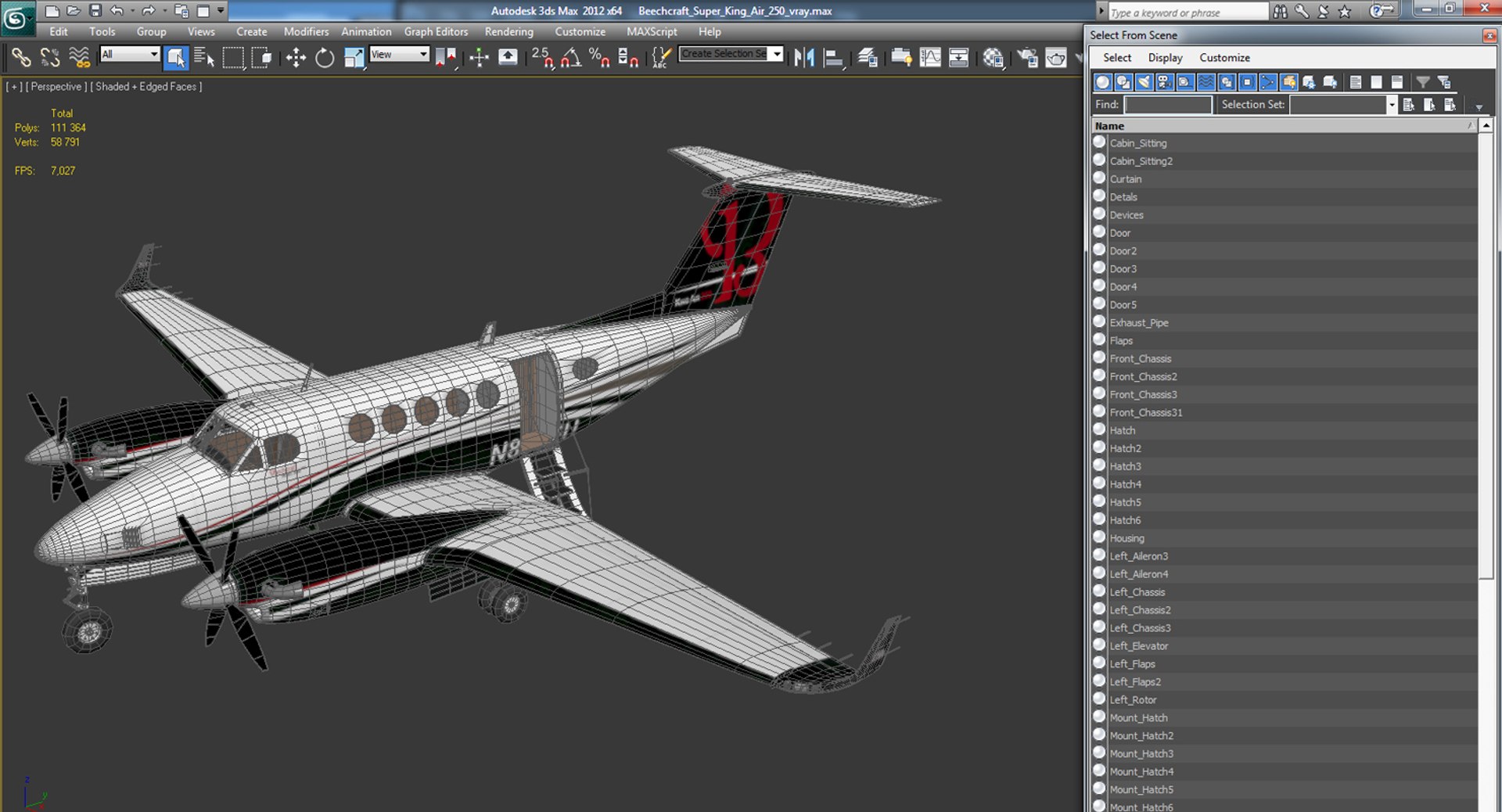Click the Use Pivot Point Center button
The image size is (1502, 812).
(x=446, y=57)
